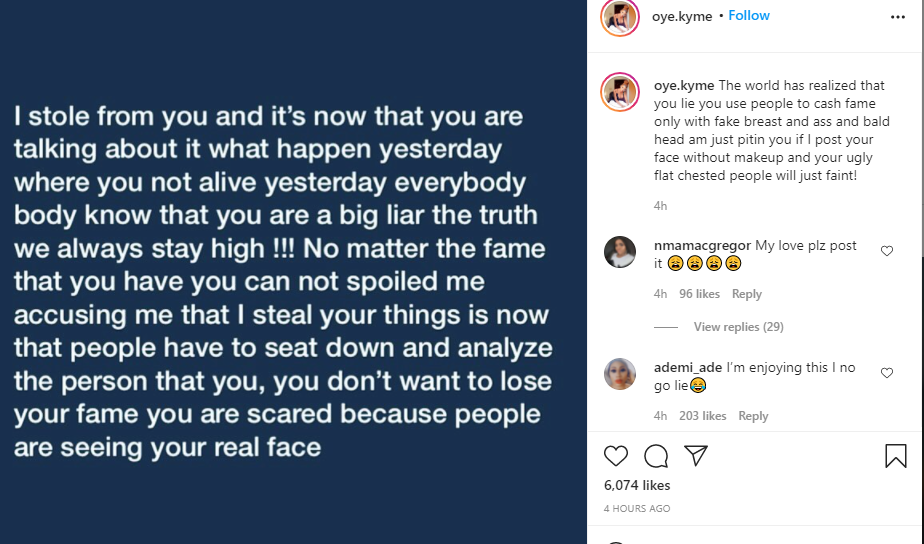
Task: Click the nmamacgregor username link
Action: [702, 246]
